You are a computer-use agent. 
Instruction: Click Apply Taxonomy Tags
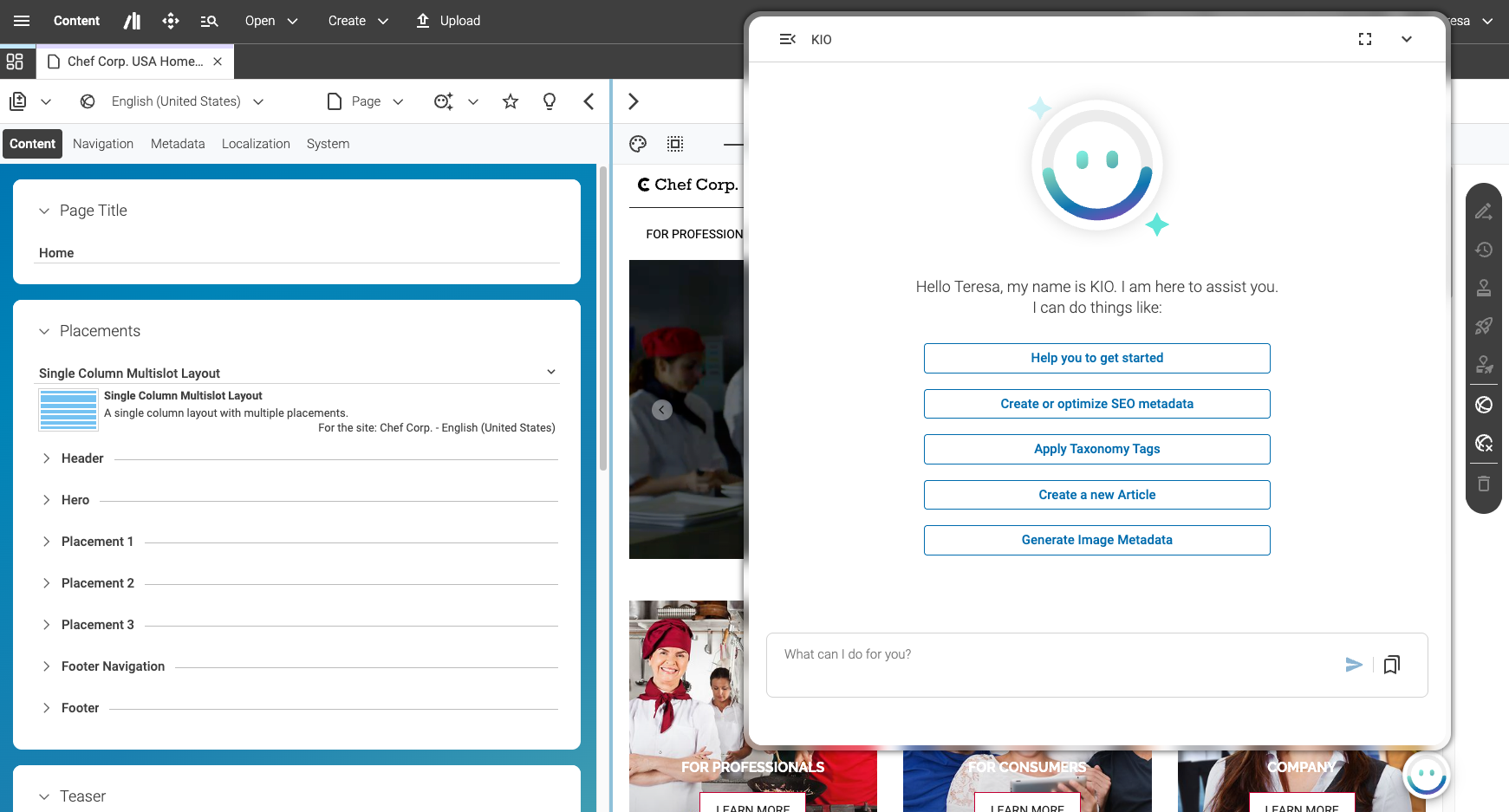[x=1097, y=449]
